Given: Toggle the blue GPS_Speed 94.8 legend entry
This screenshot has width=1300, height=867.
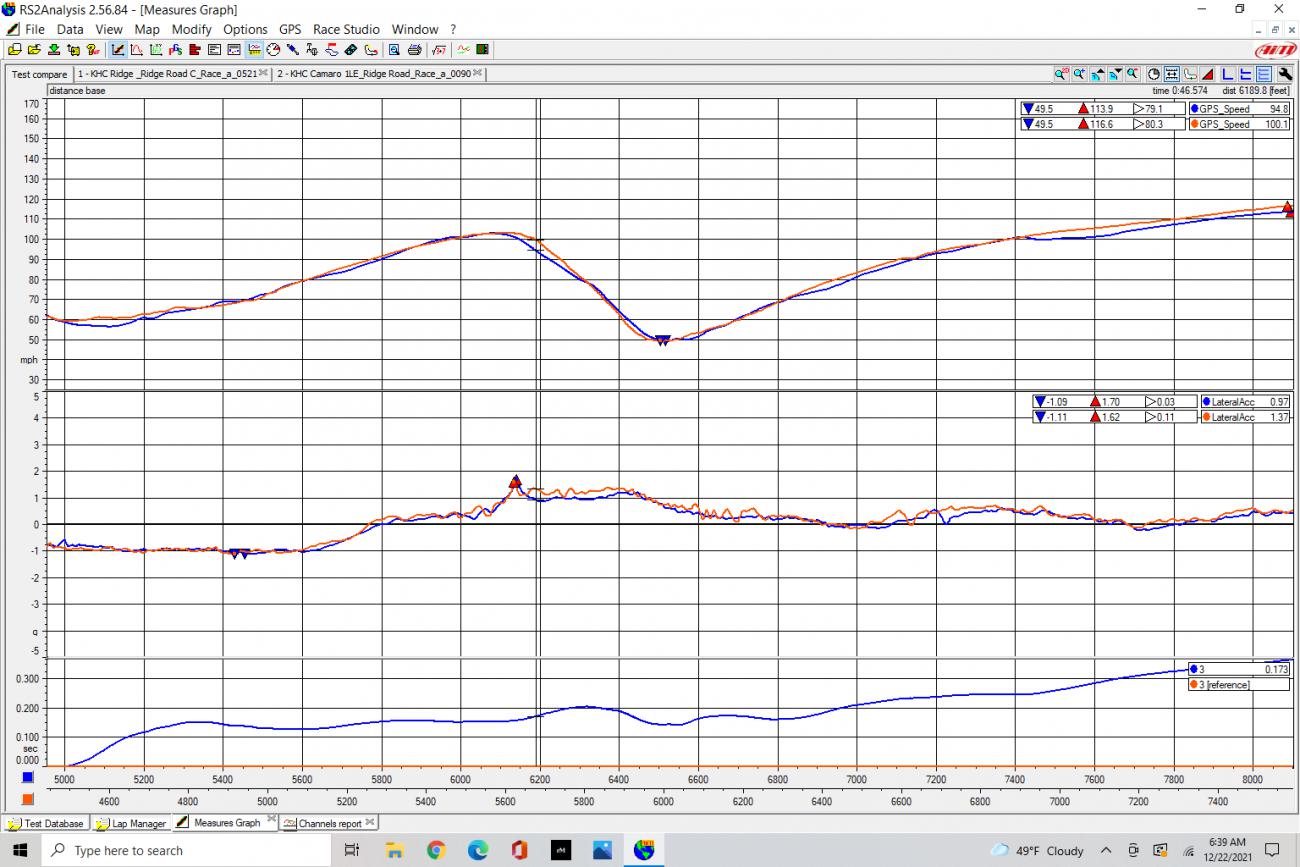Looking at the screenshot, I should pos(1239,108).
